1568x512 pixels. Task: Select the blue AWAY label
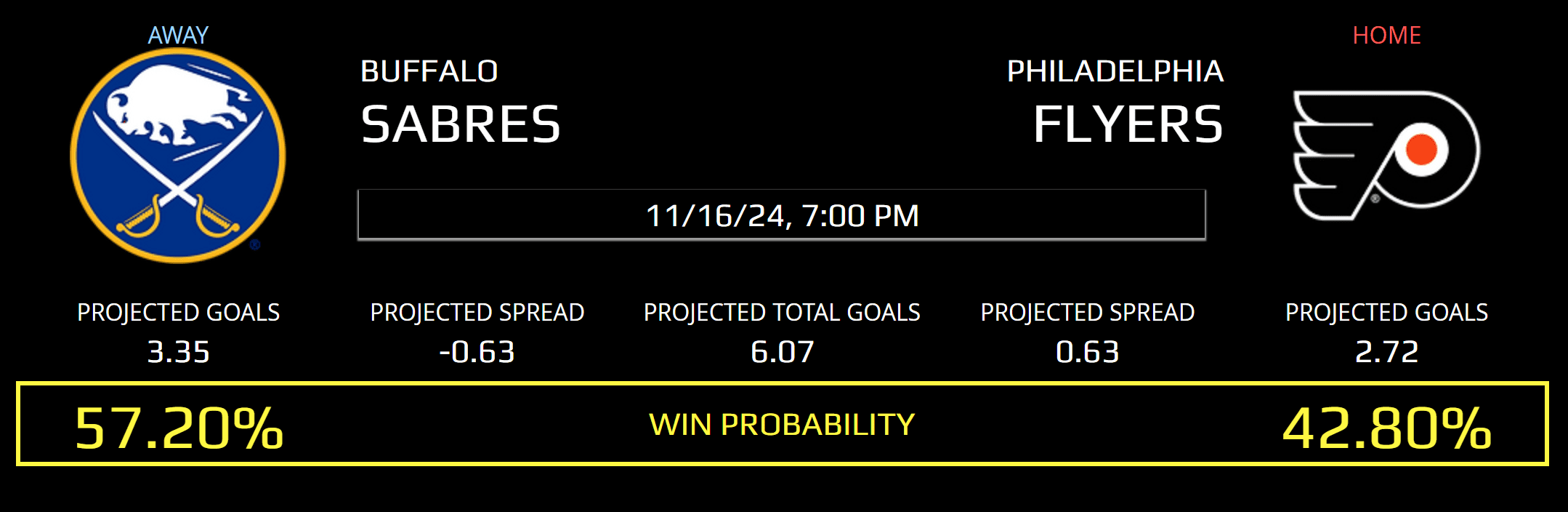click(x=178, y=35)
